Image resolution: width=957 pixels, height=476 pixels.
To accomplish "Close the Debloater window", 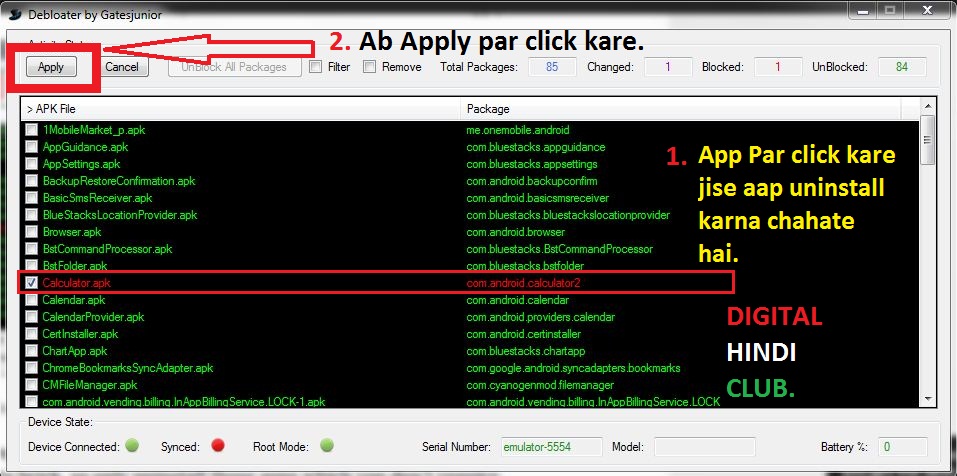I will pos(928,11).
